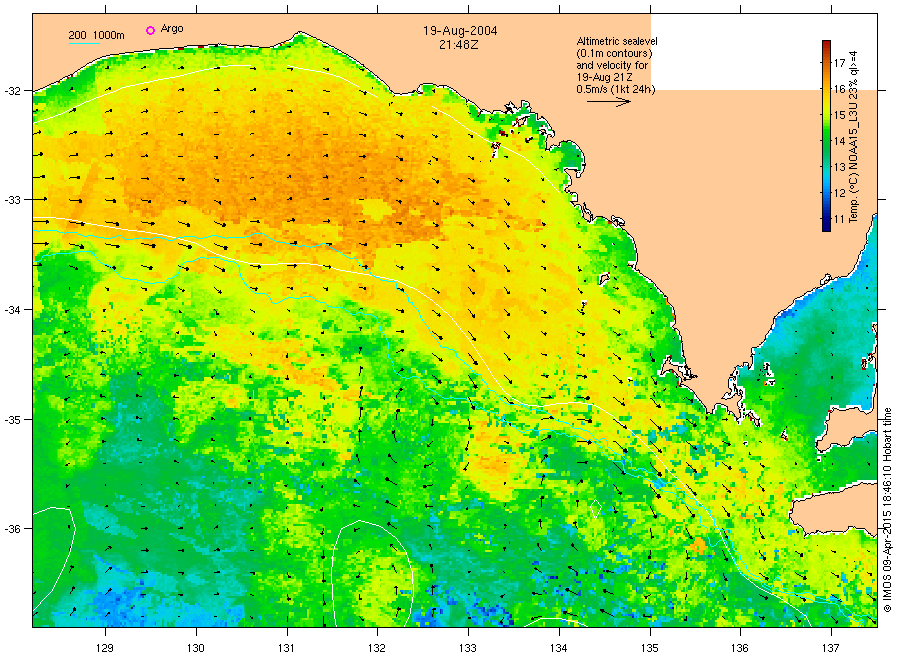Click the longitude axis label 135
This screenshot has width=900, height=660.
[650, 648]
